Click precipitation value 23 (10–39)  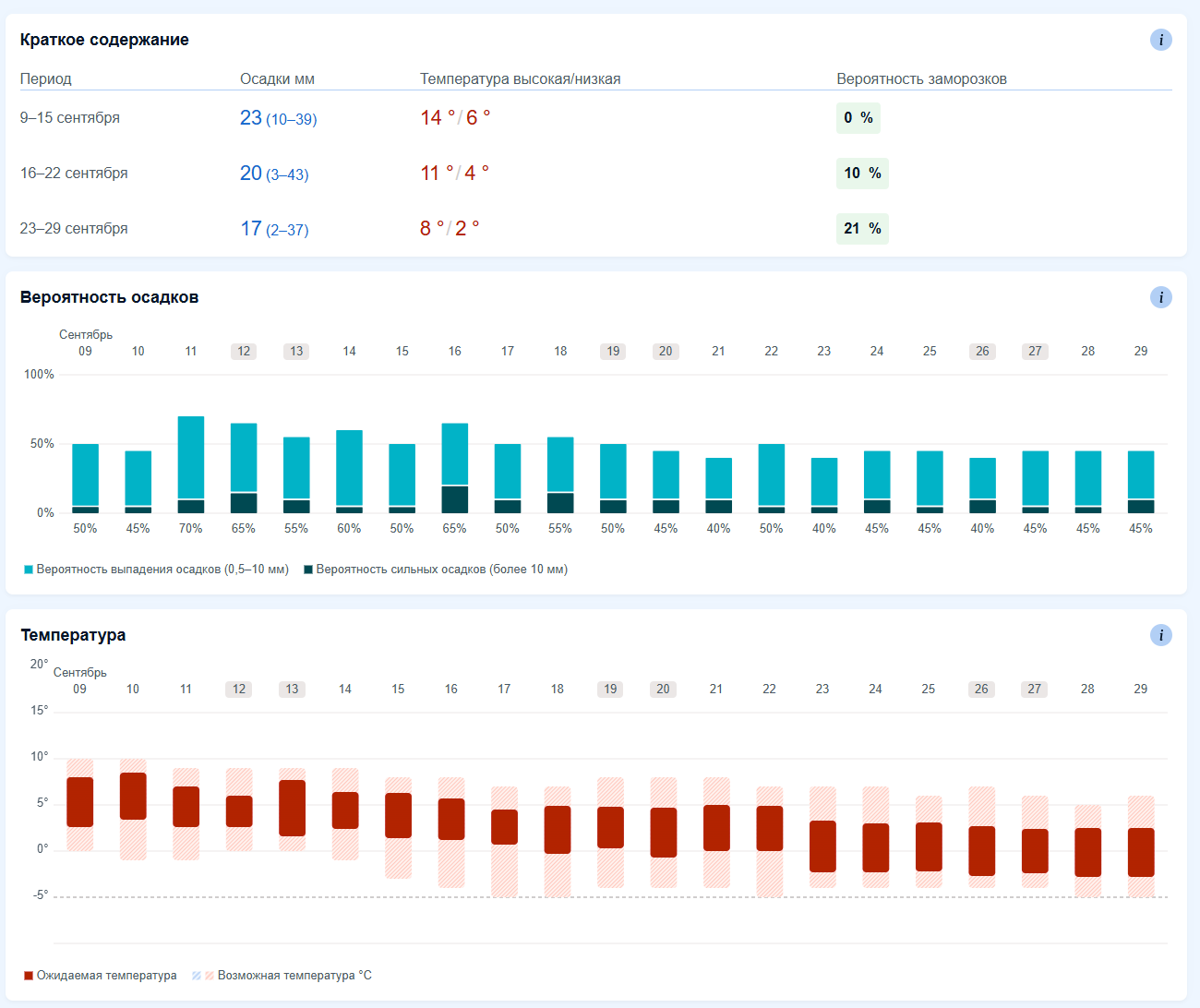[278, 118]
